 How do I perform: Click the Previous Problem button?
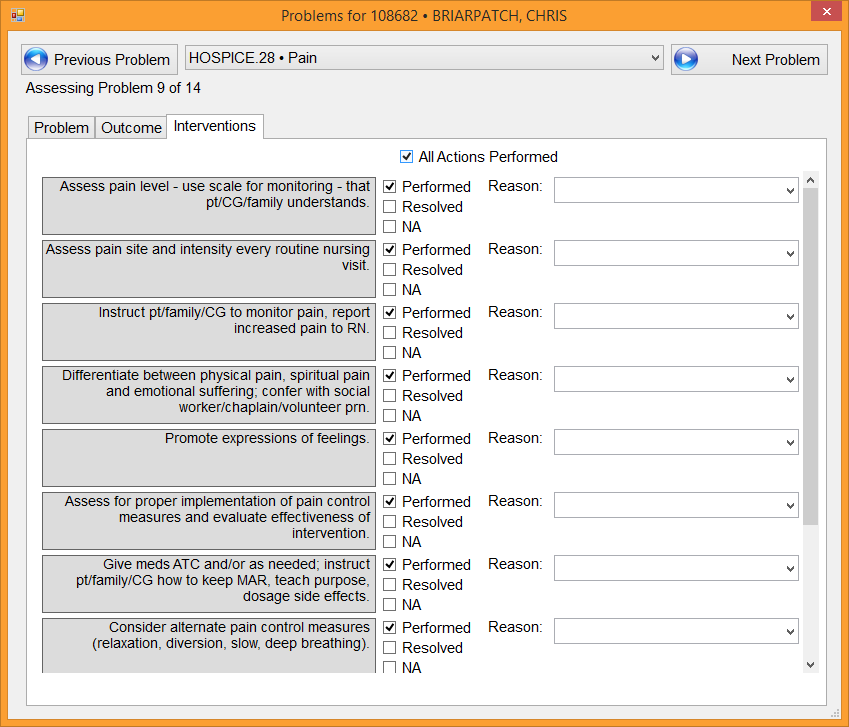[99, 59]
